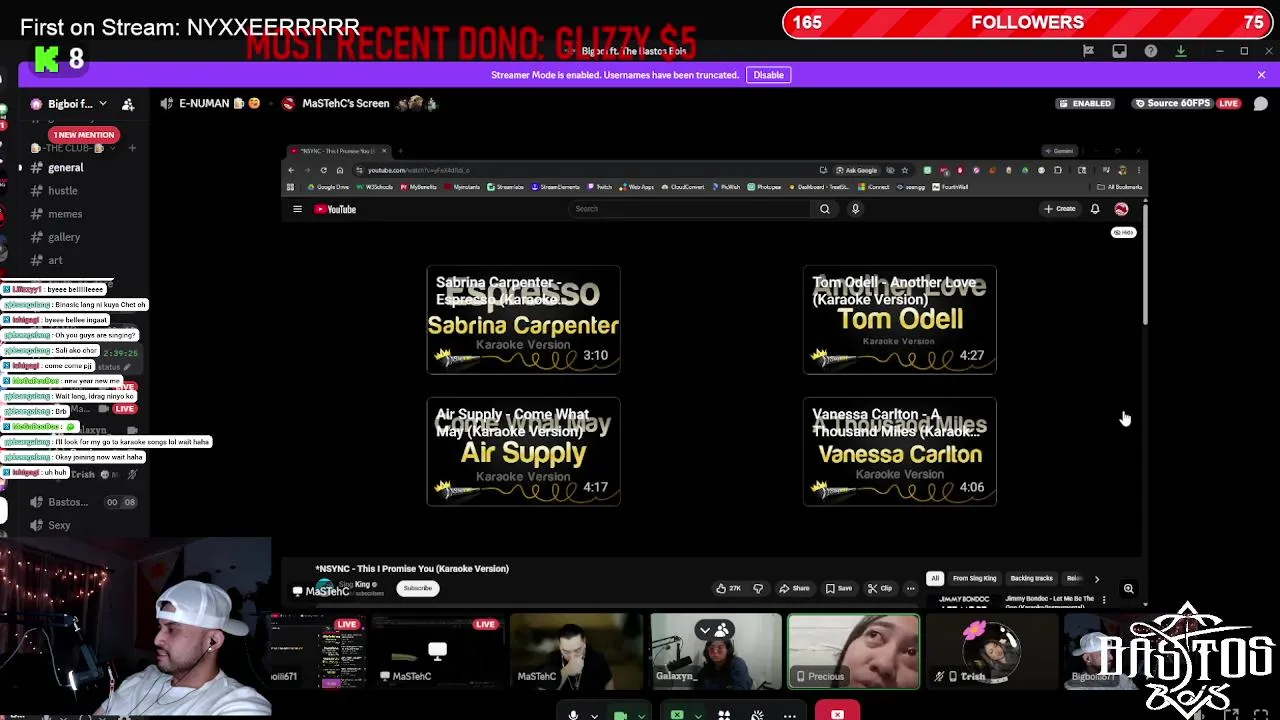The width and height of the screenshot is (1280, 720).
Task: Save the video to a playlist
Action: coord(838,588)
